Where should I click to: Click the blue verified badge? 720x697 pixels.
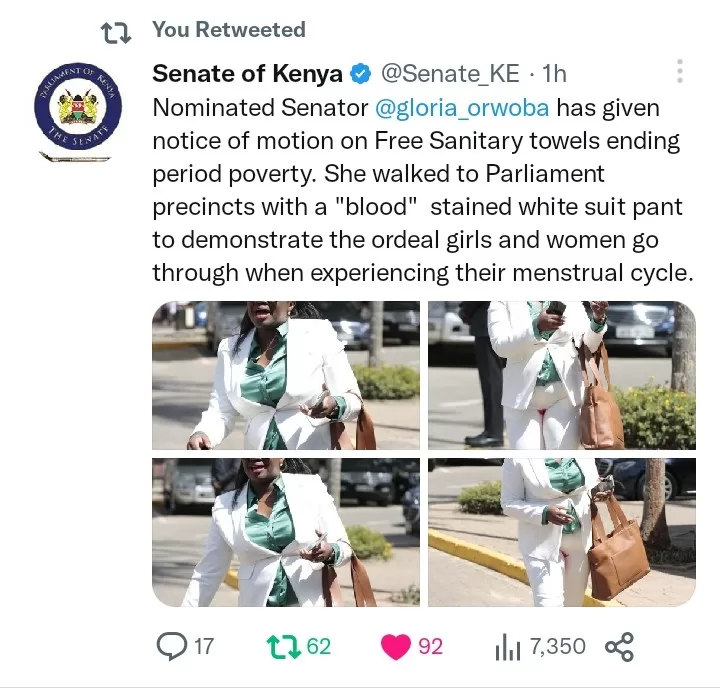click(x=361, y=74)
